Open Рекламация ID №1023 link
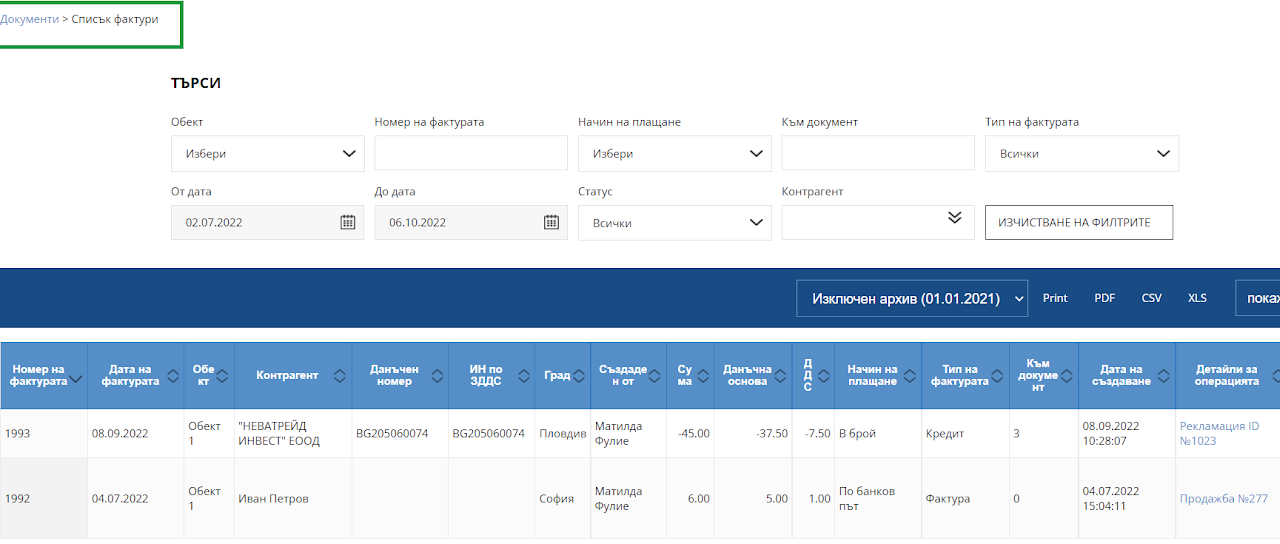Image resolution: width=1280 pixels, height=544 pixels. [1219, 433]
